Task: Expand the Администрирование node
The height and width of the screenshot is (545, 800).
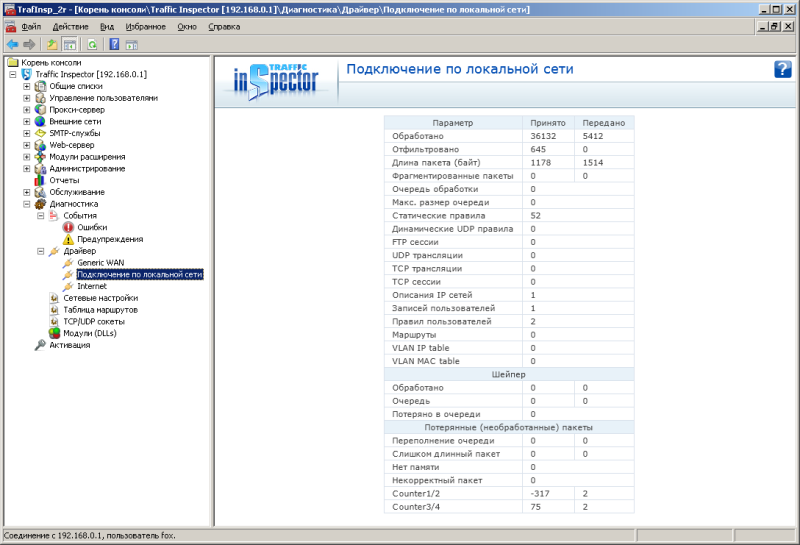Action: (27, 168)
